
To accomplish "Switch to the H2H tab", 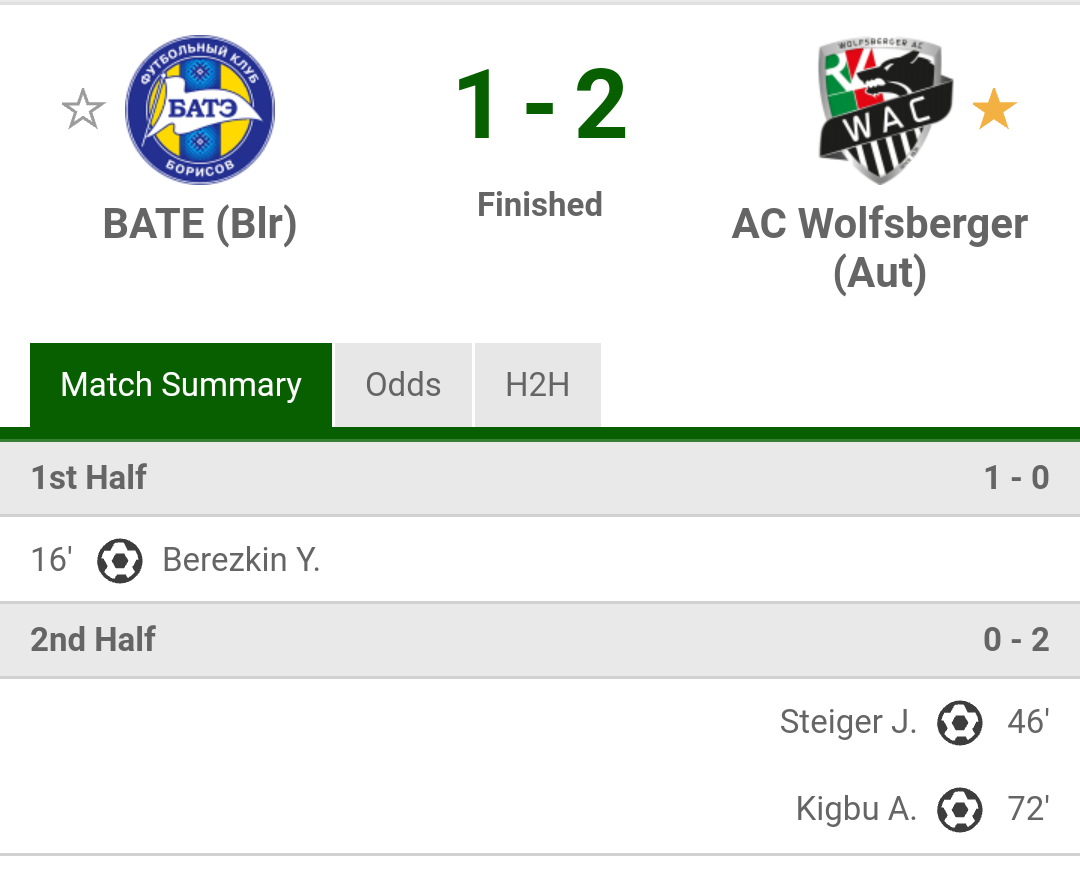I will [538, 384].
